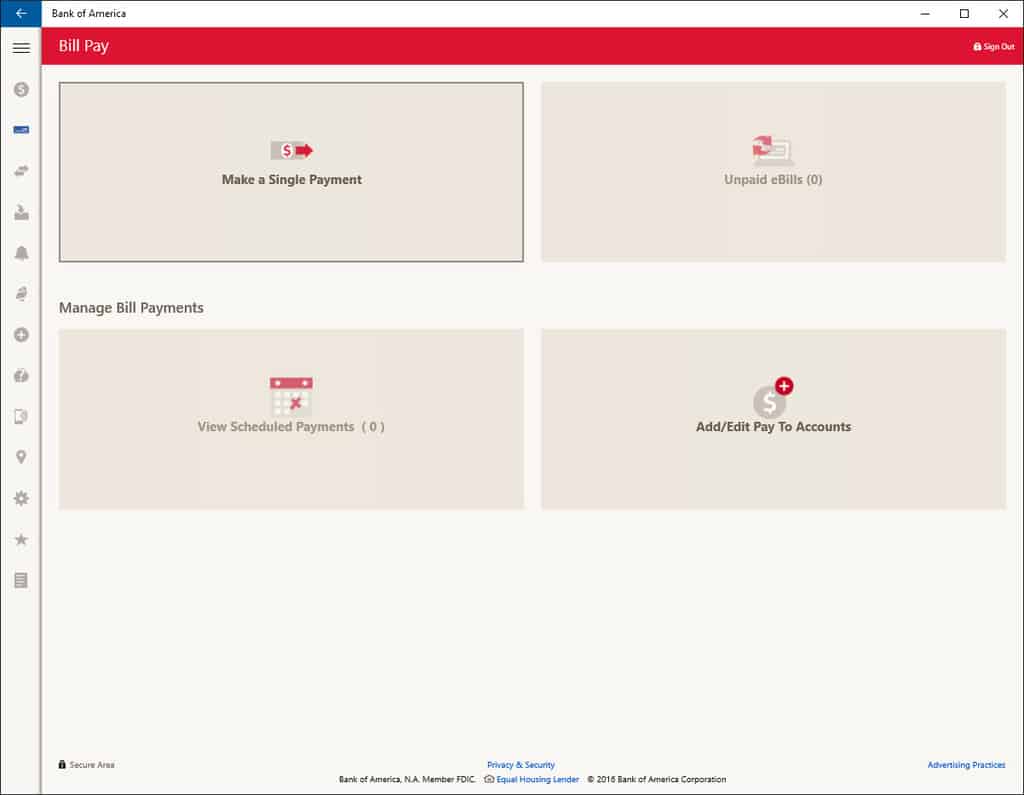The width and height of the screenshot is (1024, 795).
Task: Open the transfer arrows sidebar icon
Action: click(x=21, y=171)
